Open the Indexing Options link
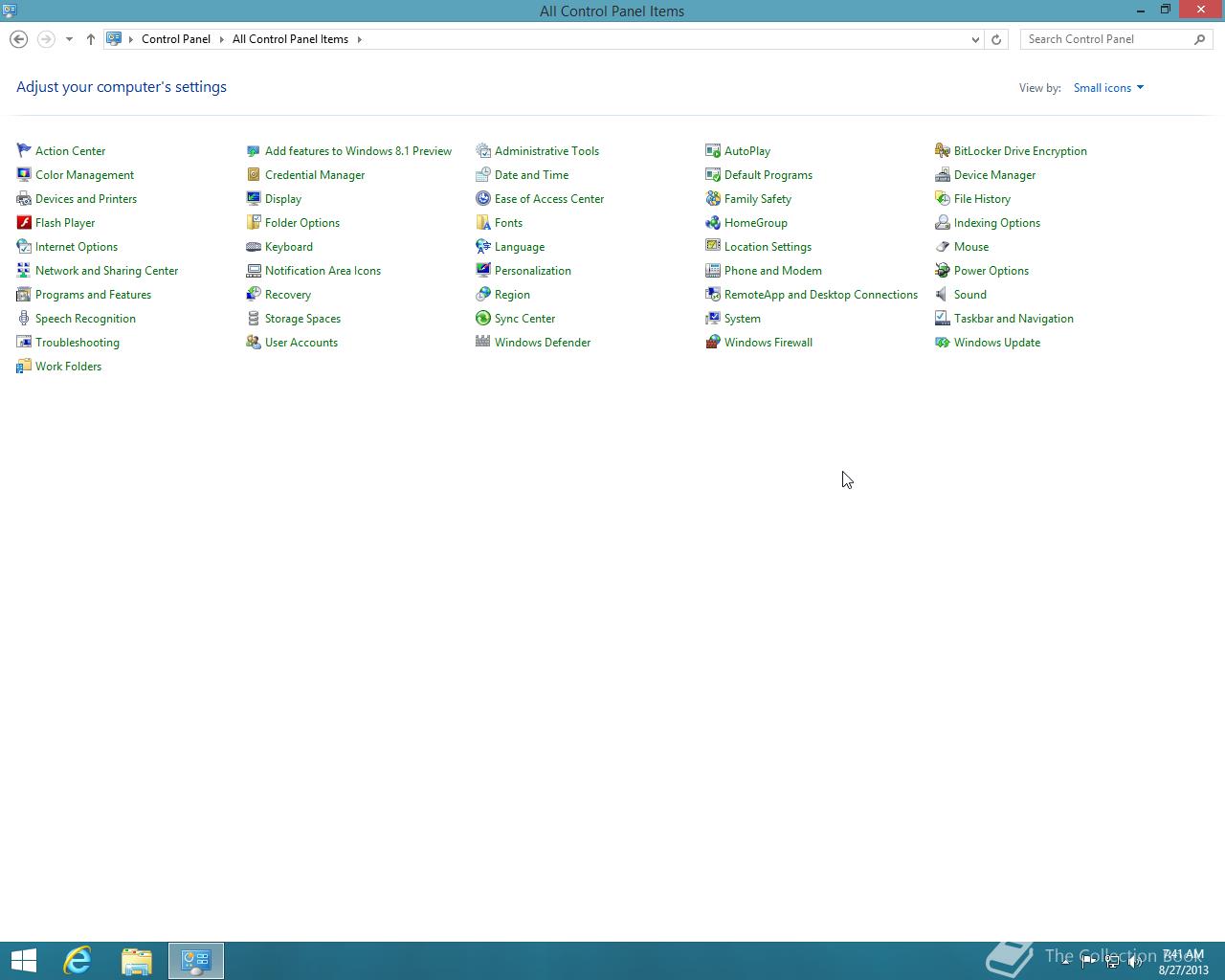This screenshot has height=980, width=1225. 997,223
